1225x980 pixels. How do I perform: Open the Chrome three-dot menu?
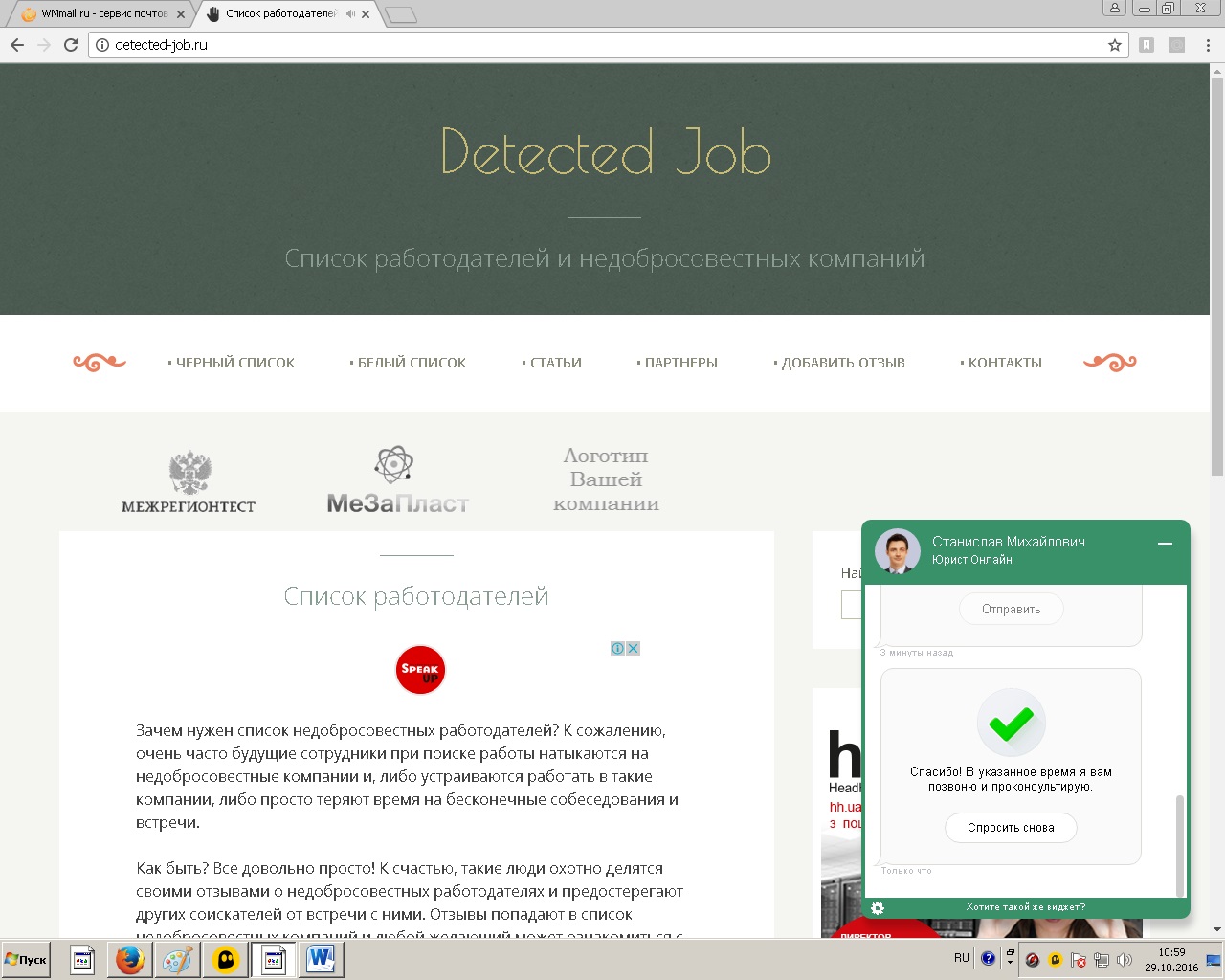[1209, 45]
